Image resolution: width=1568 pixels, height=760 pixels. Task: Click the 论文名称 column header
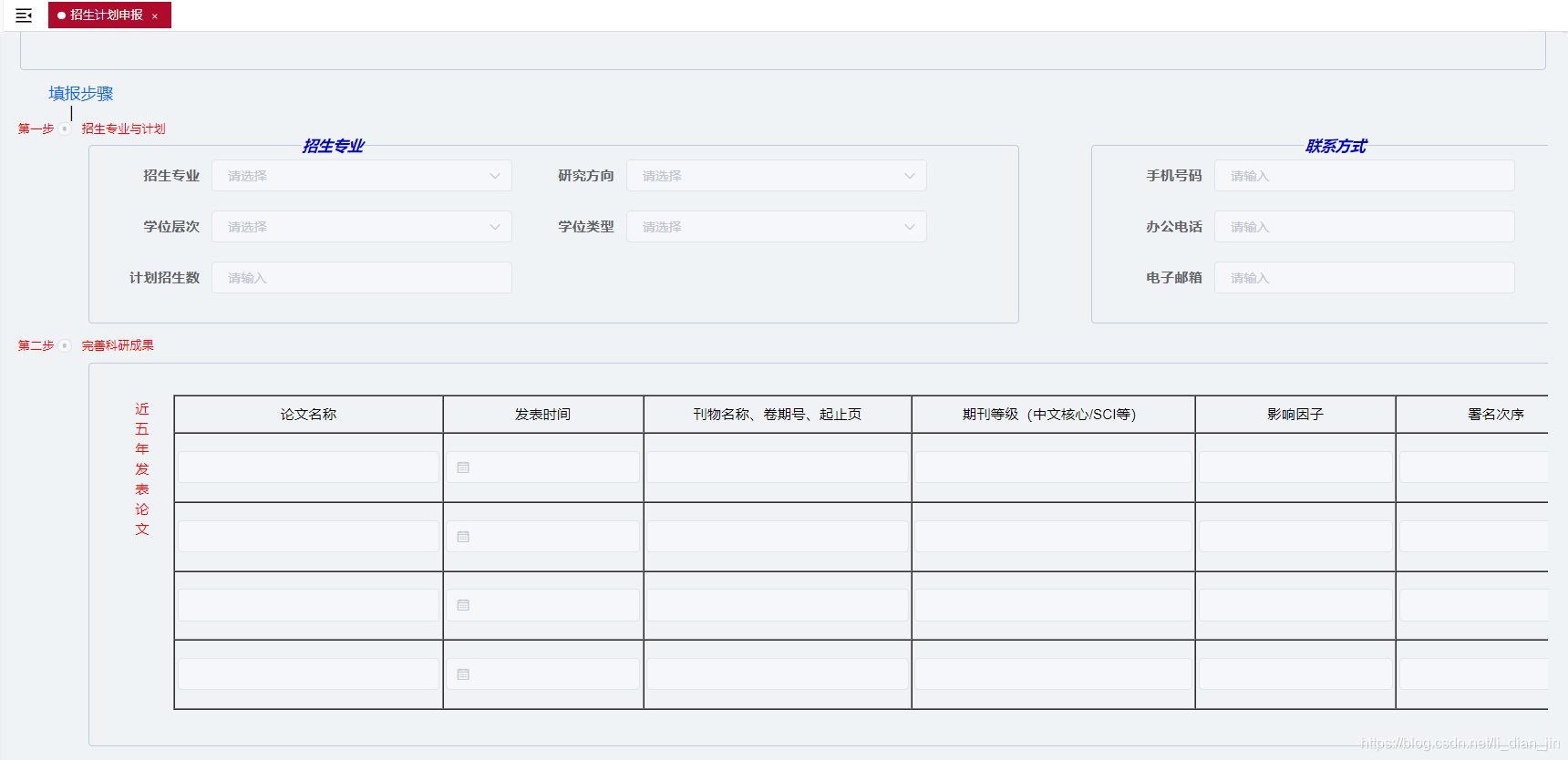tap(308, 414)
